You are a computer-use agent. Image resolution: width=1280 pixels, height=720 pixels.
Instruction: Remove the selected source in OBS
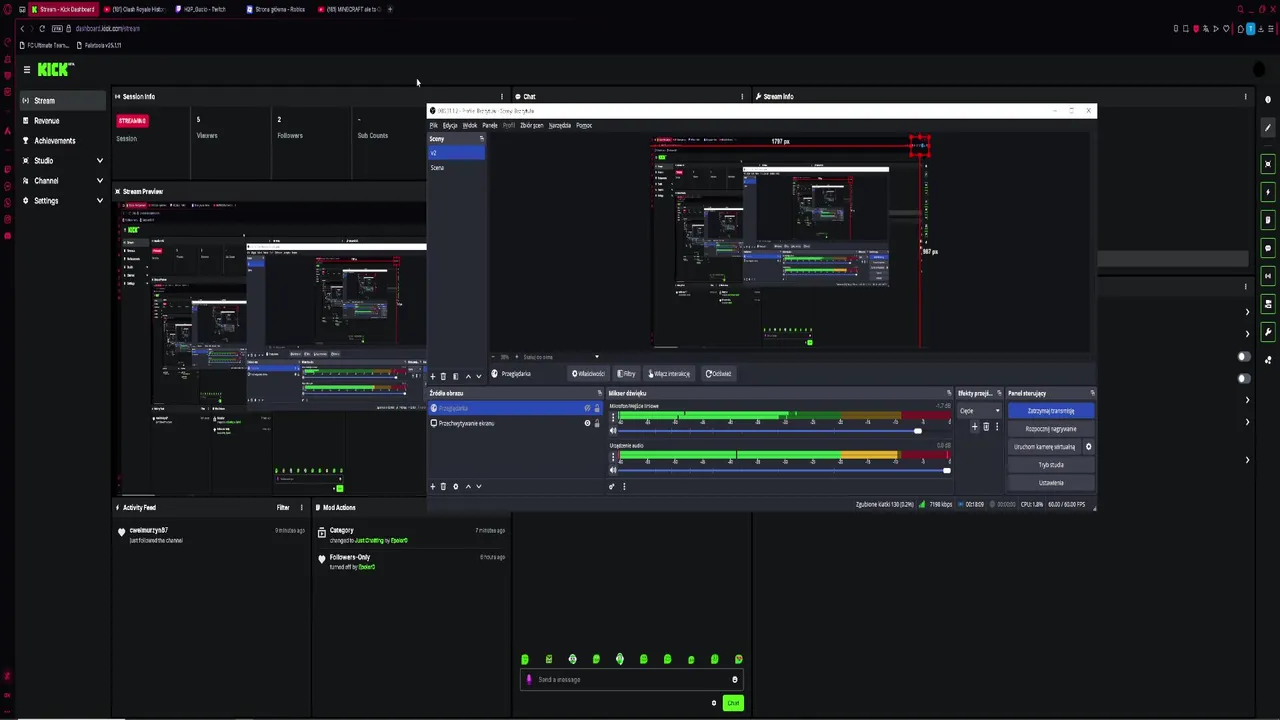pyautogui.click(x=443, y=486)
